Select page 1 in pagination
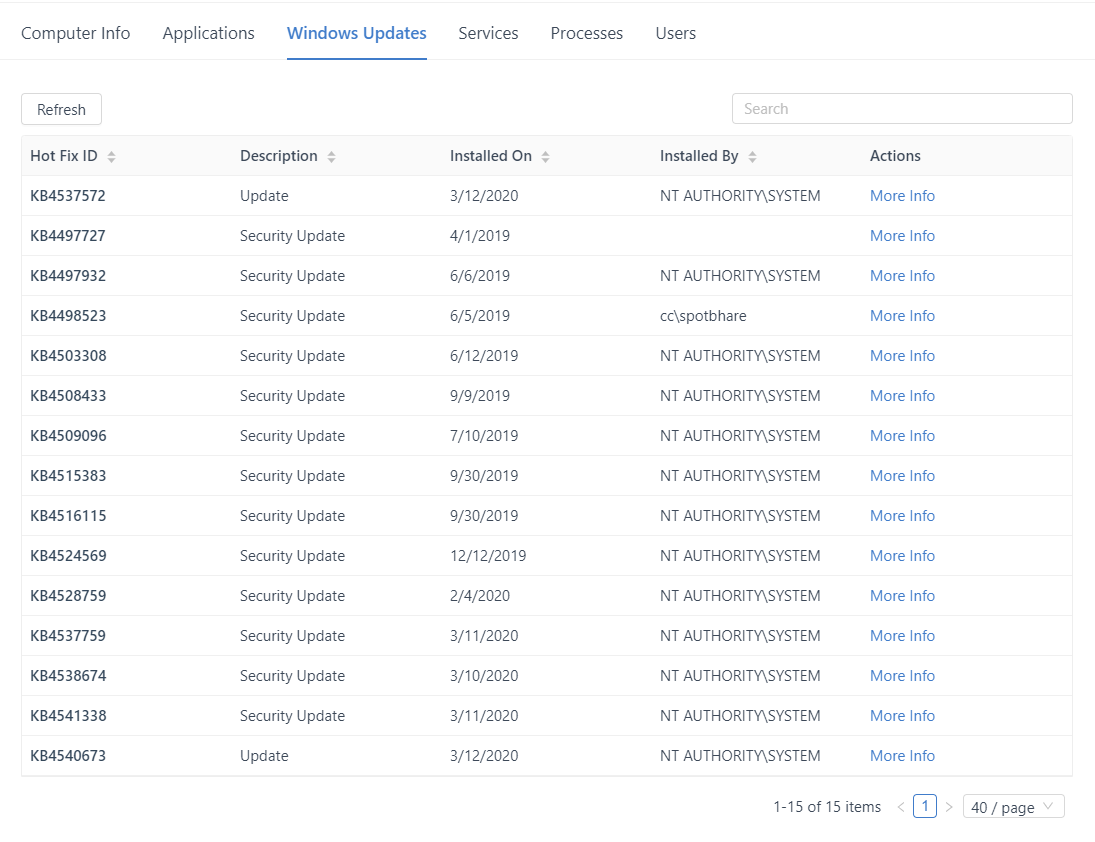The image size is (1095, 842). (x=925, y=806)
